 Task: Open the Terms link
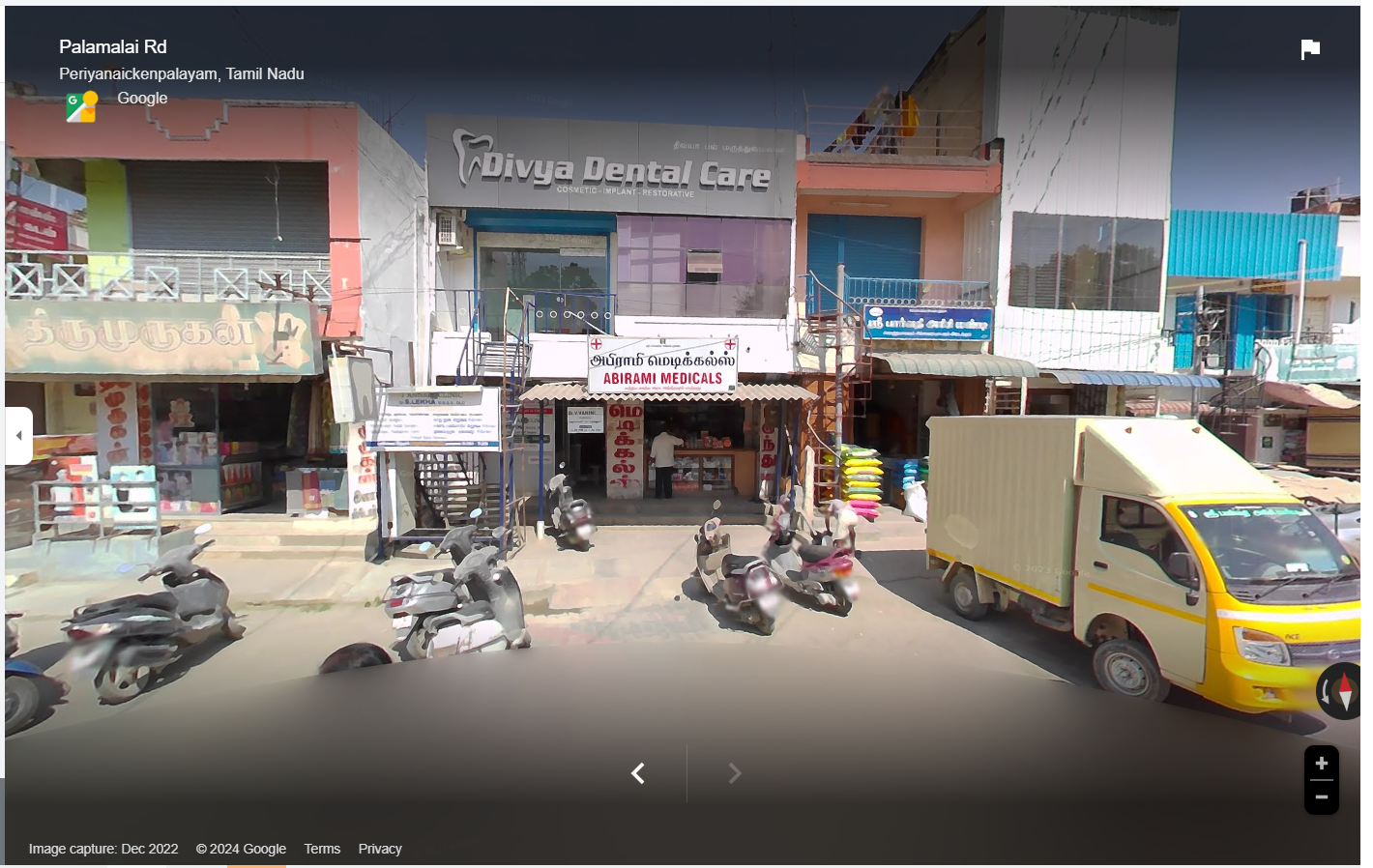coord(322,849)
